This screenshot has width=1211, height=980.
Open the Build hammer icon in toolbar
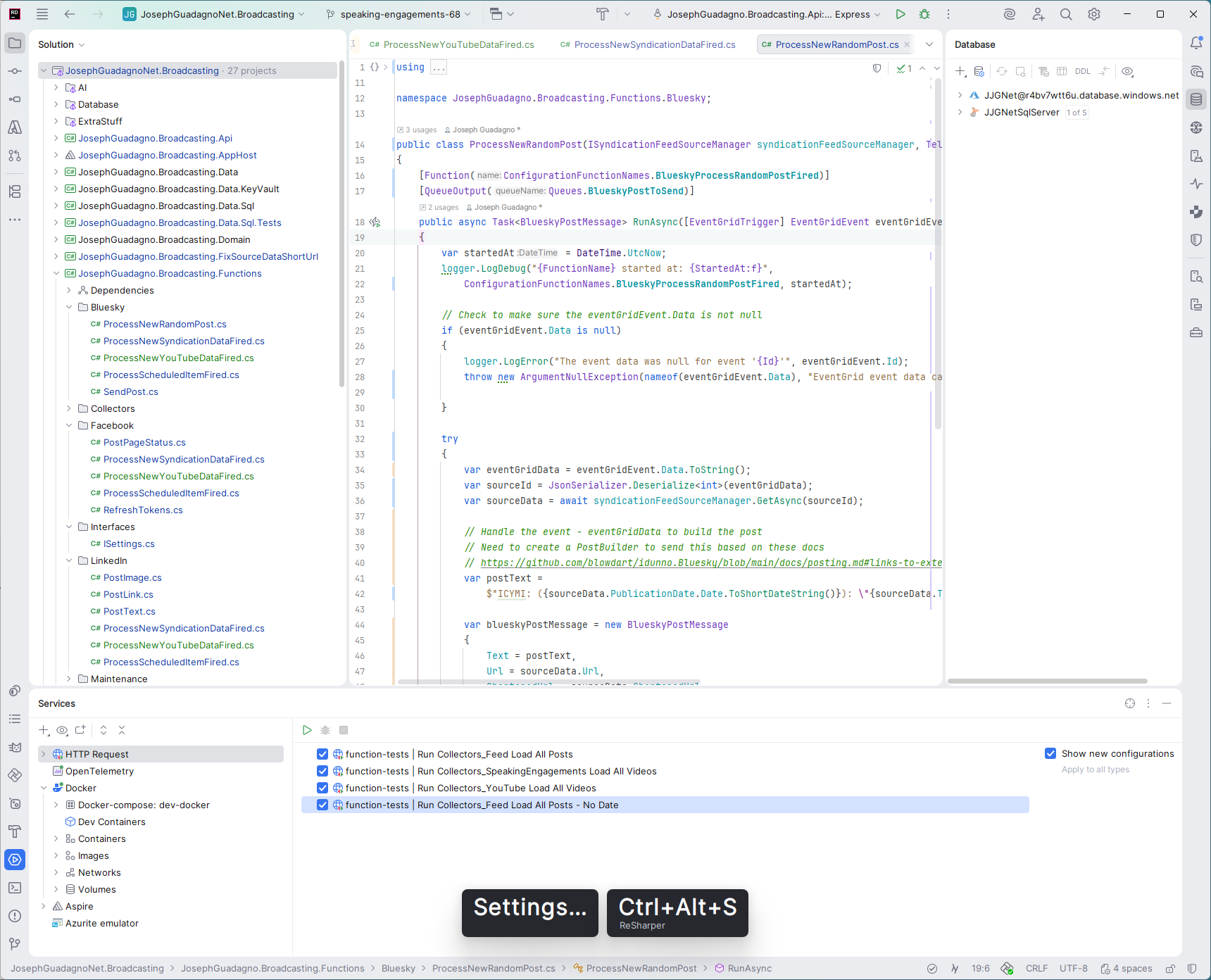tap(603, 14)
